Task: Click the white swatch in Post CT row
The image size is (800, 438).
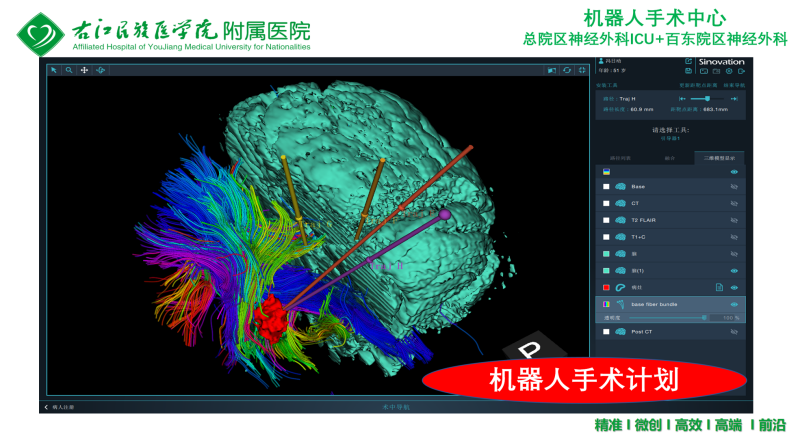Action: (606, 332)
